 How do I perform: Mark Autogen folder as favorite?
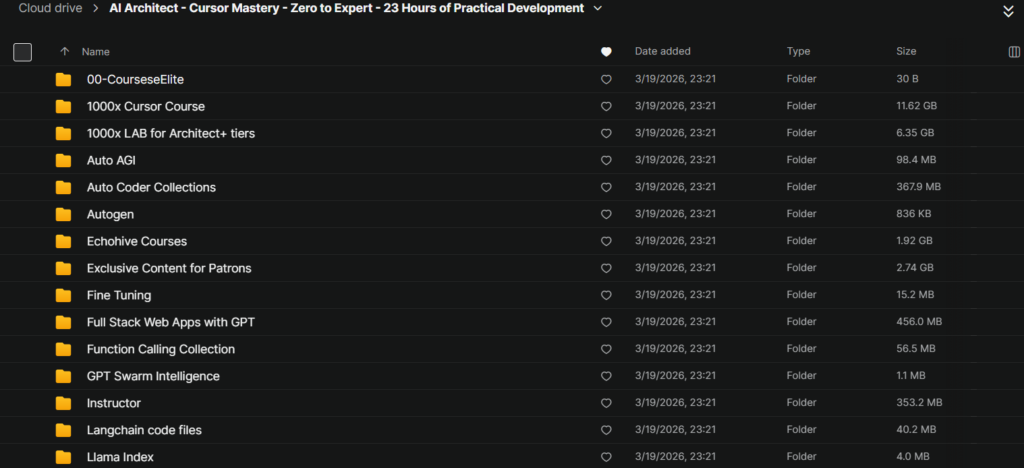pyautogui.click(x=606, y=214)
